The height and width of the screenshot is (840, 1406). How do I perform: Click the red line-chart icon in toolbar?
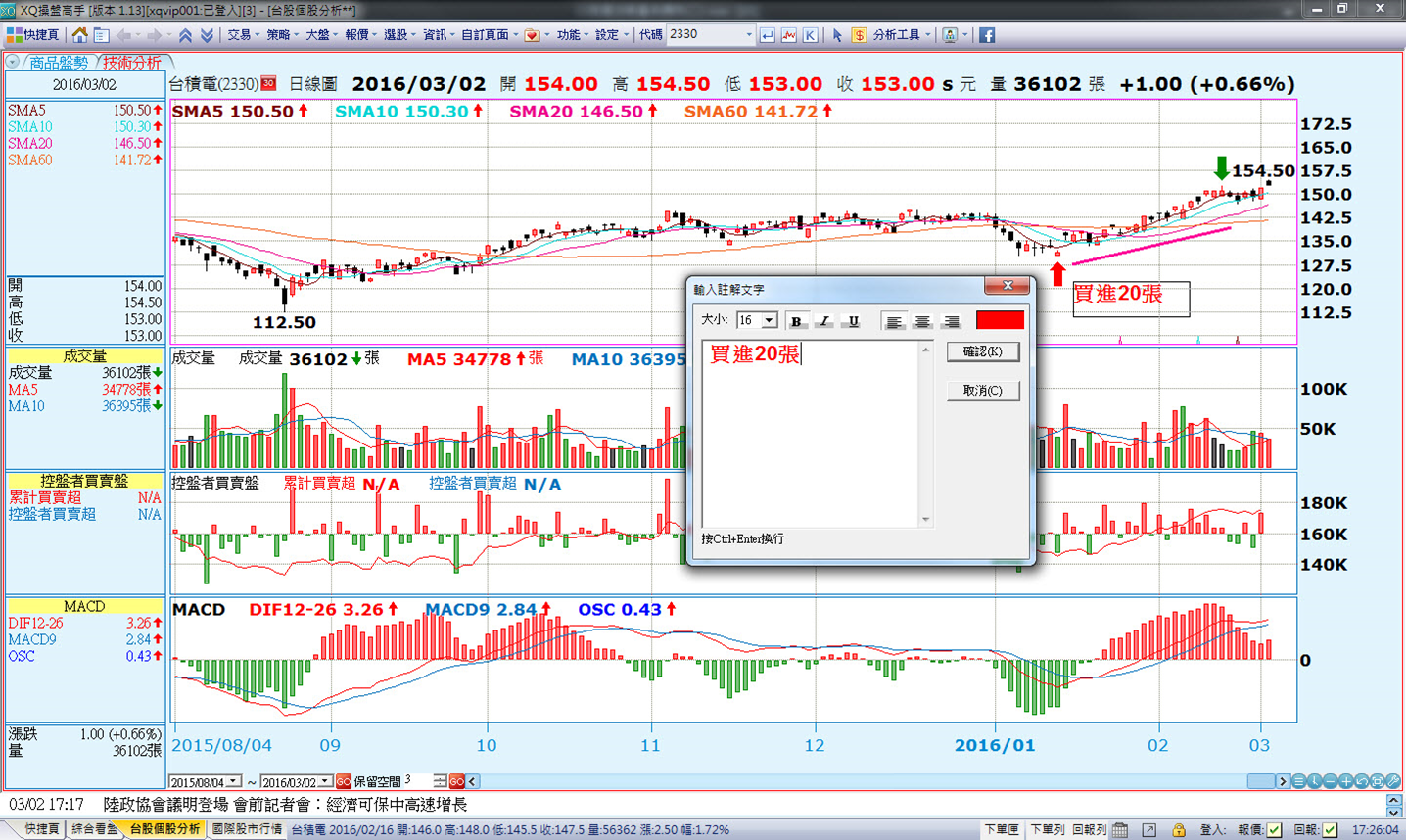pyautogui.click(x=788, y=35)
